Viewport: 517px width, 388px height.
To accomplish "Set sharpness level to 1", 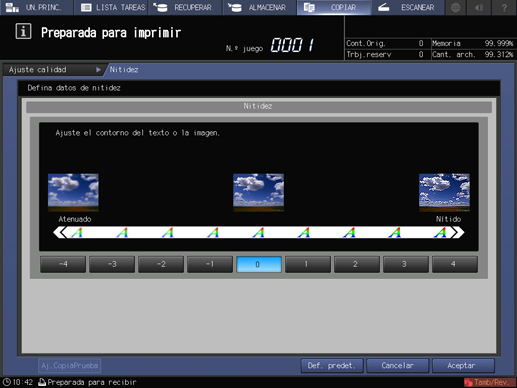I will coord(308,264).
